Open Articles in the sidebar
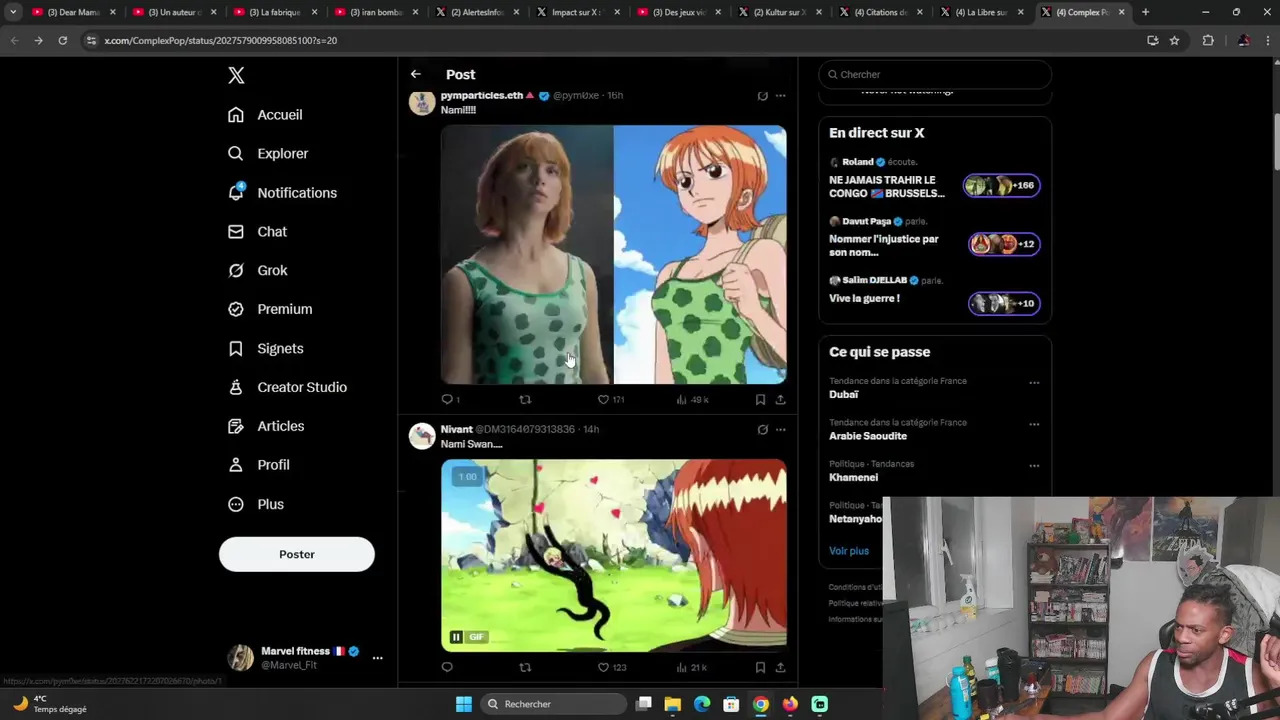The height and width of the screenshot is (720, 1280). (266, 427)
